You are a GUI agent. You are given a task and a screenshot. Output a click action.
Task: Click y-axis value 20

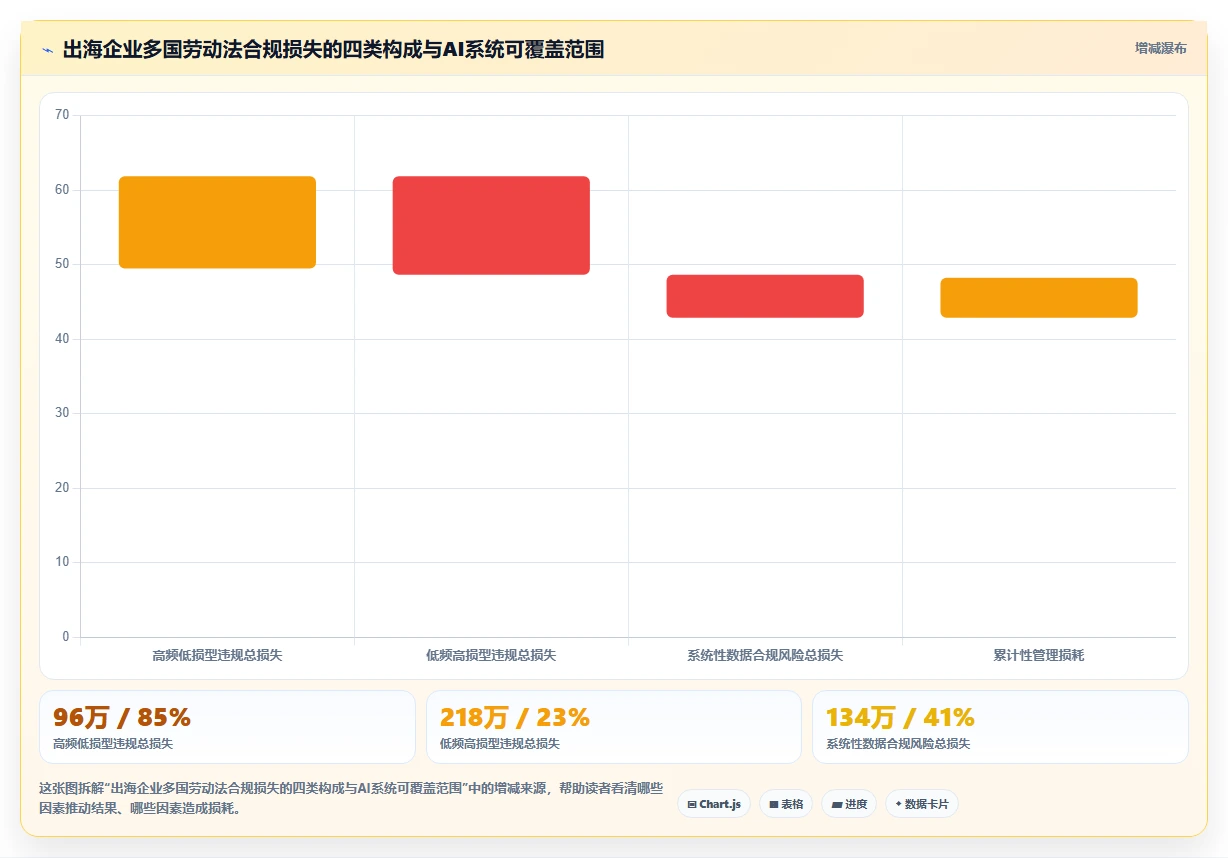(62, 488)
